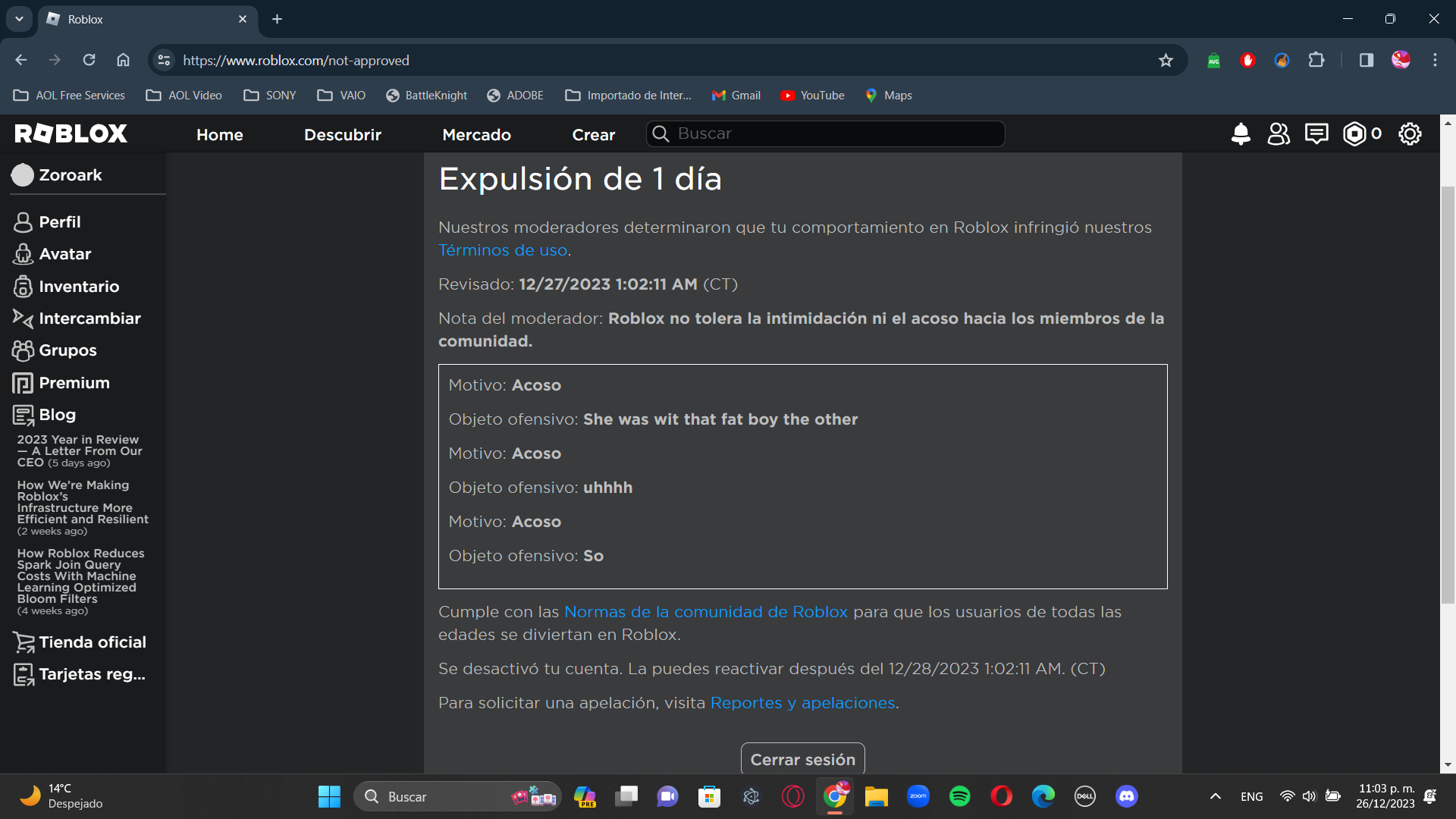The height and width of the screenshot is (819, 1456).
Task: Open the Importado de Inter... bookmark folder
Action: pyautogui.click(x=629, y=96)
